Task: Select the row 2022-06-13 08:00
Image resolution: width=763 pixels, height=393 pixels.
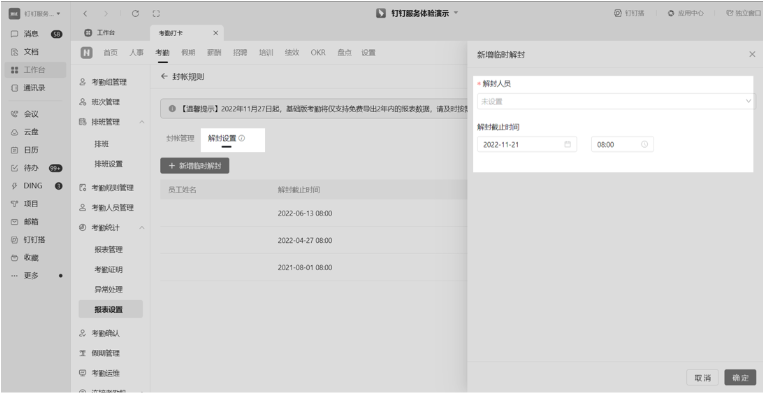Action: (313, 213)
